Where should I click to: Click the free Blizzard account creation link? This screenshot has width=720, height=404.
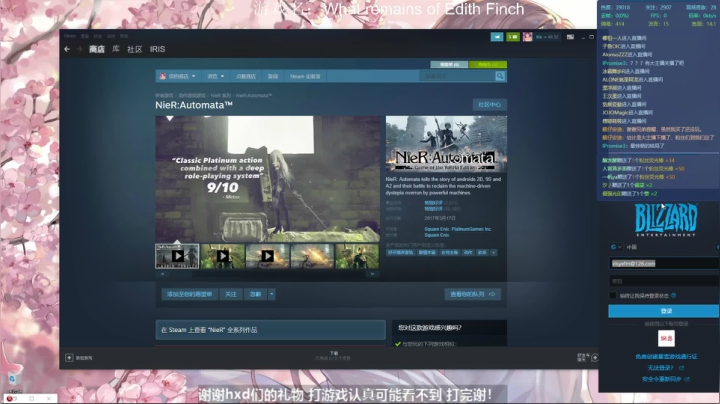(x=666, y=356)
